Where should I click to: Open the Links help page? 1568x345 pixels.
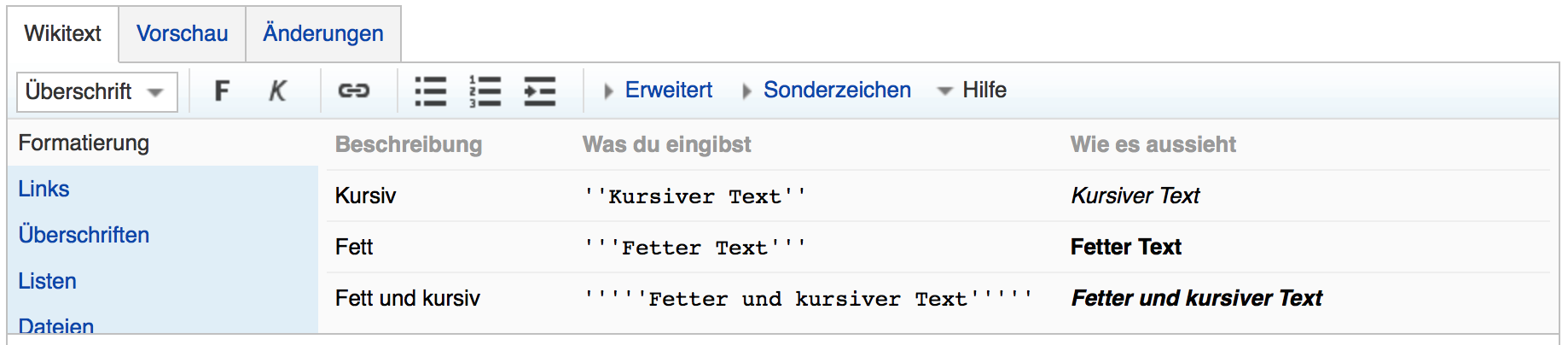(44, 189)
